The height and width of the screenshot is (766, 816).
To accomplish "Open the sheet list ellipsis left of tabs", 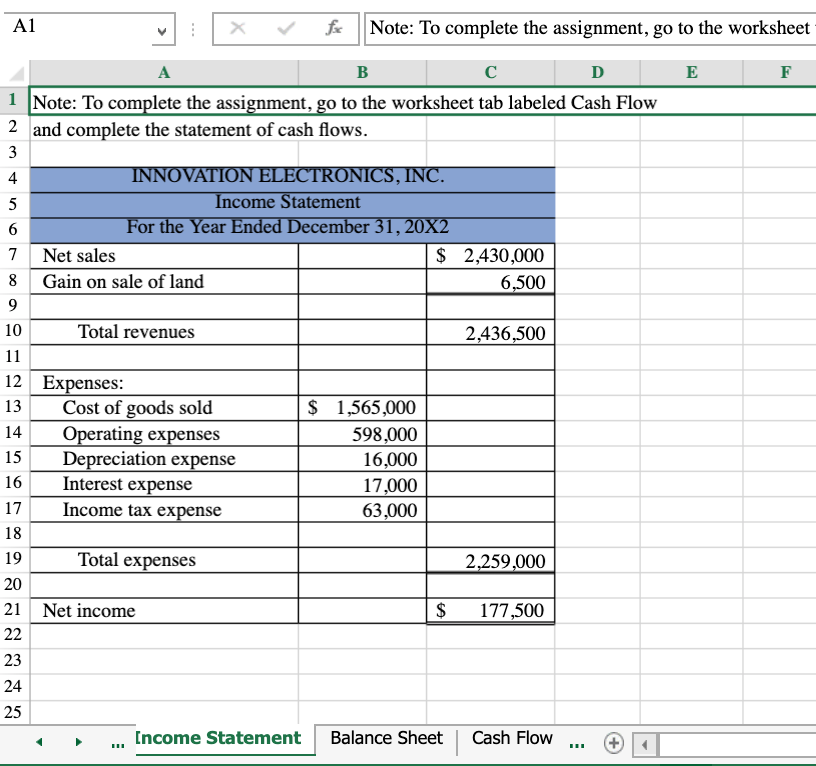I will pyautogui.click(x=115, y=744).
